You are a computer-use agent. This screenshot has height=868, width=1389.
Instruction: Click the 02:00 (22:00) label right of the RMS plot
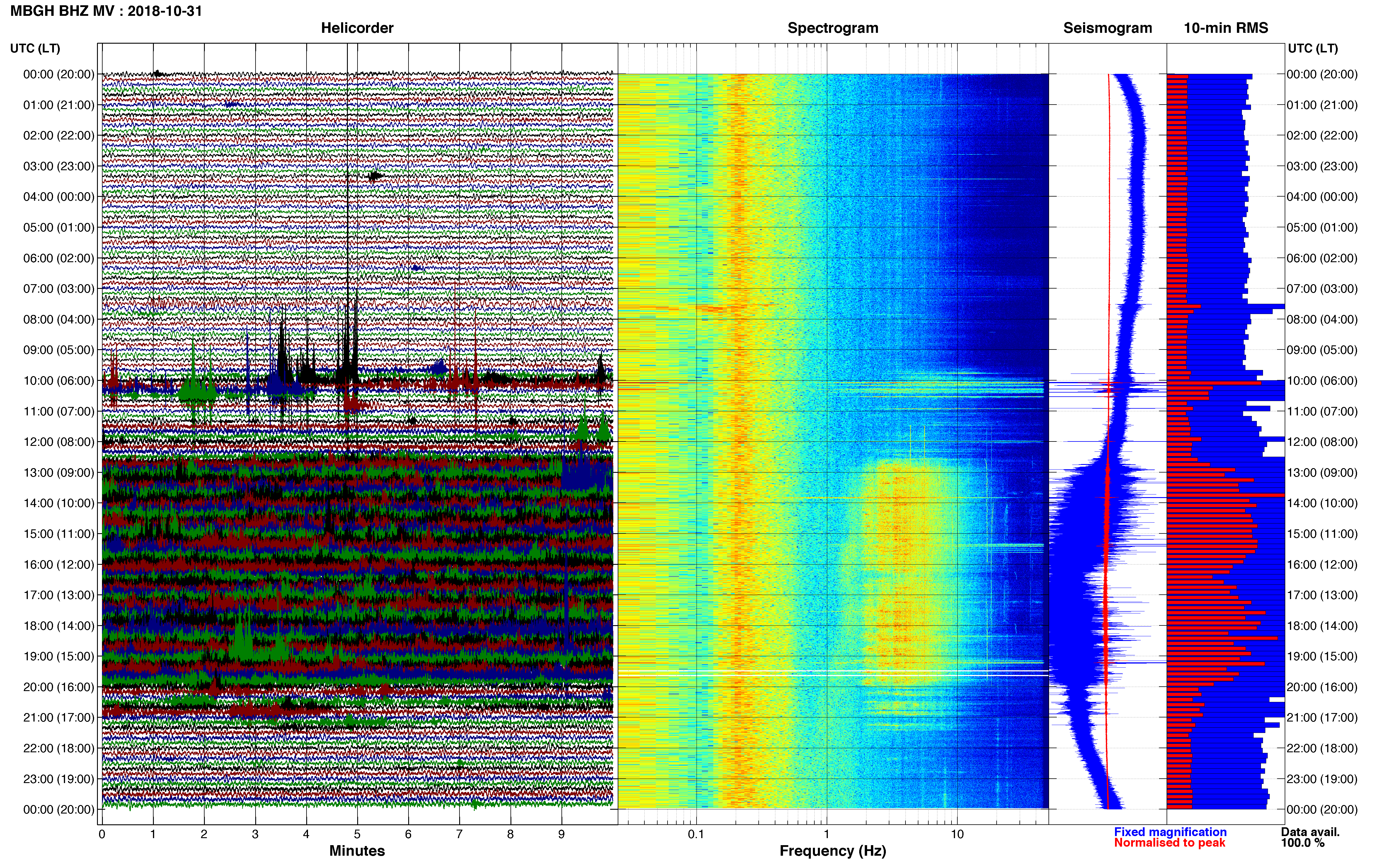click(x=1322, y=135)
